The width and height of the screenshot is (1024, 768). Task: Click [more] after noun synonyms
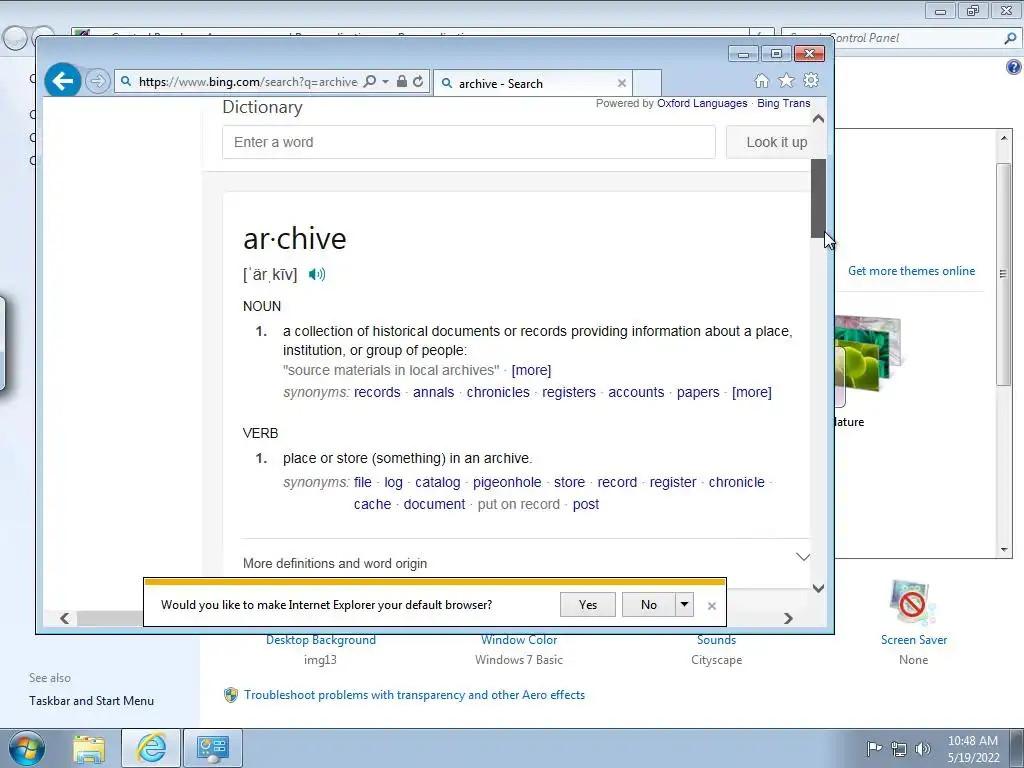click(x=752, y=392)
